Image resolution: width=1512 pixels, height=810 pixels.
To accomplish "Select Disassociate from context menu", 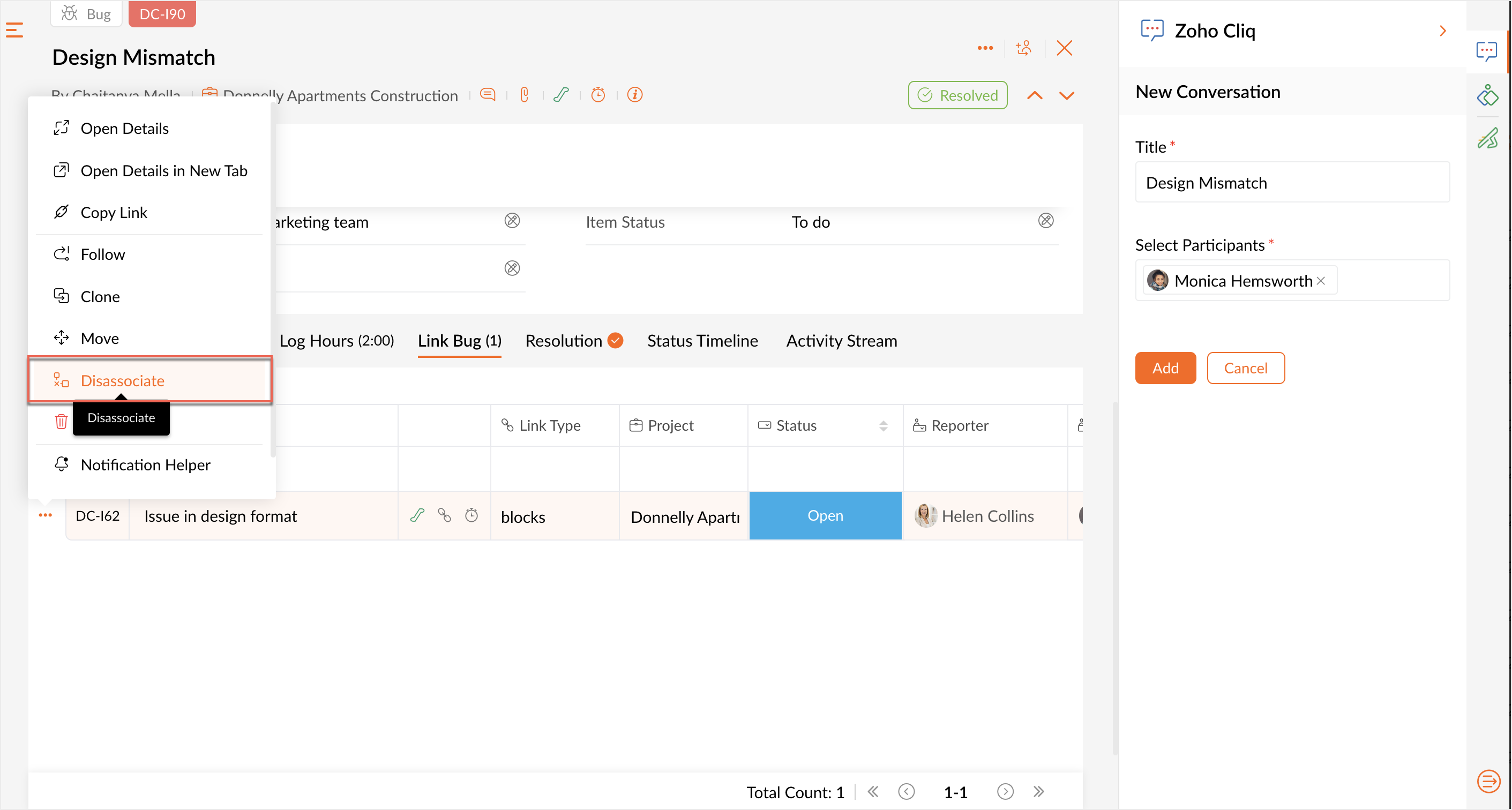I will (122, 380).
